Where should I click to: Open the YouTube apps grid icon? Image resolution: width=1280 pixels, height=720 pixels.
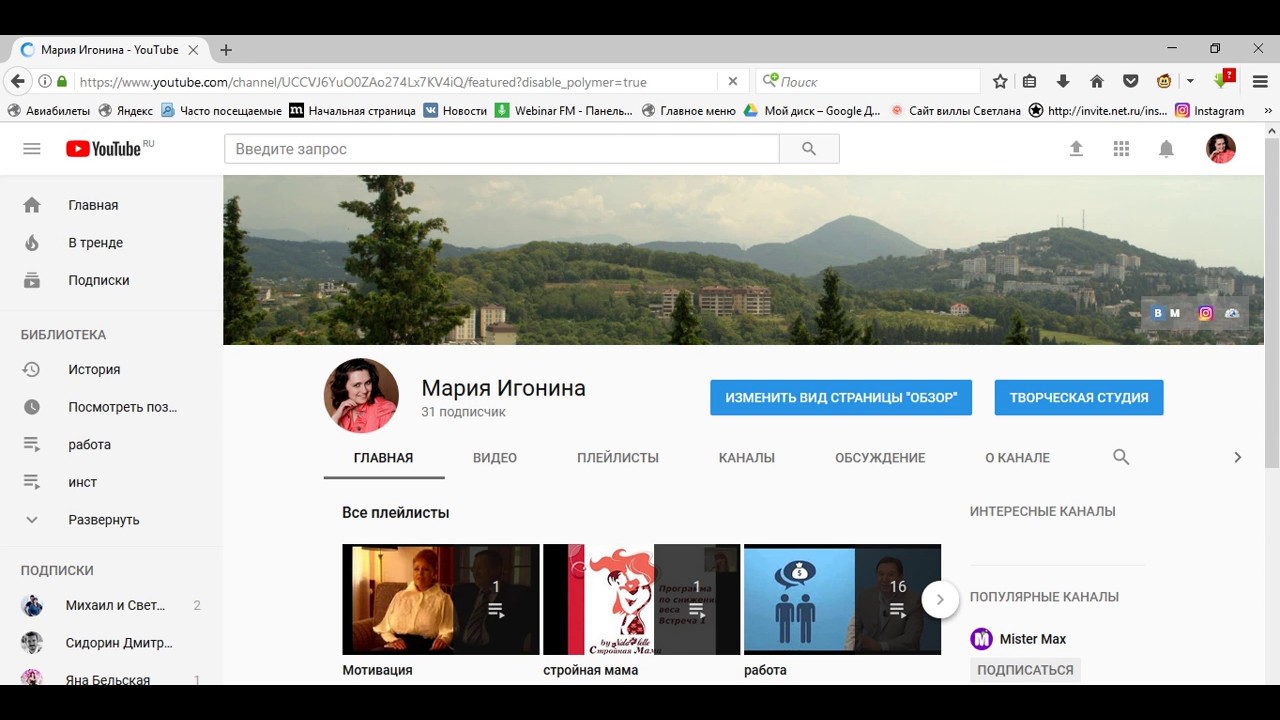1121,149
